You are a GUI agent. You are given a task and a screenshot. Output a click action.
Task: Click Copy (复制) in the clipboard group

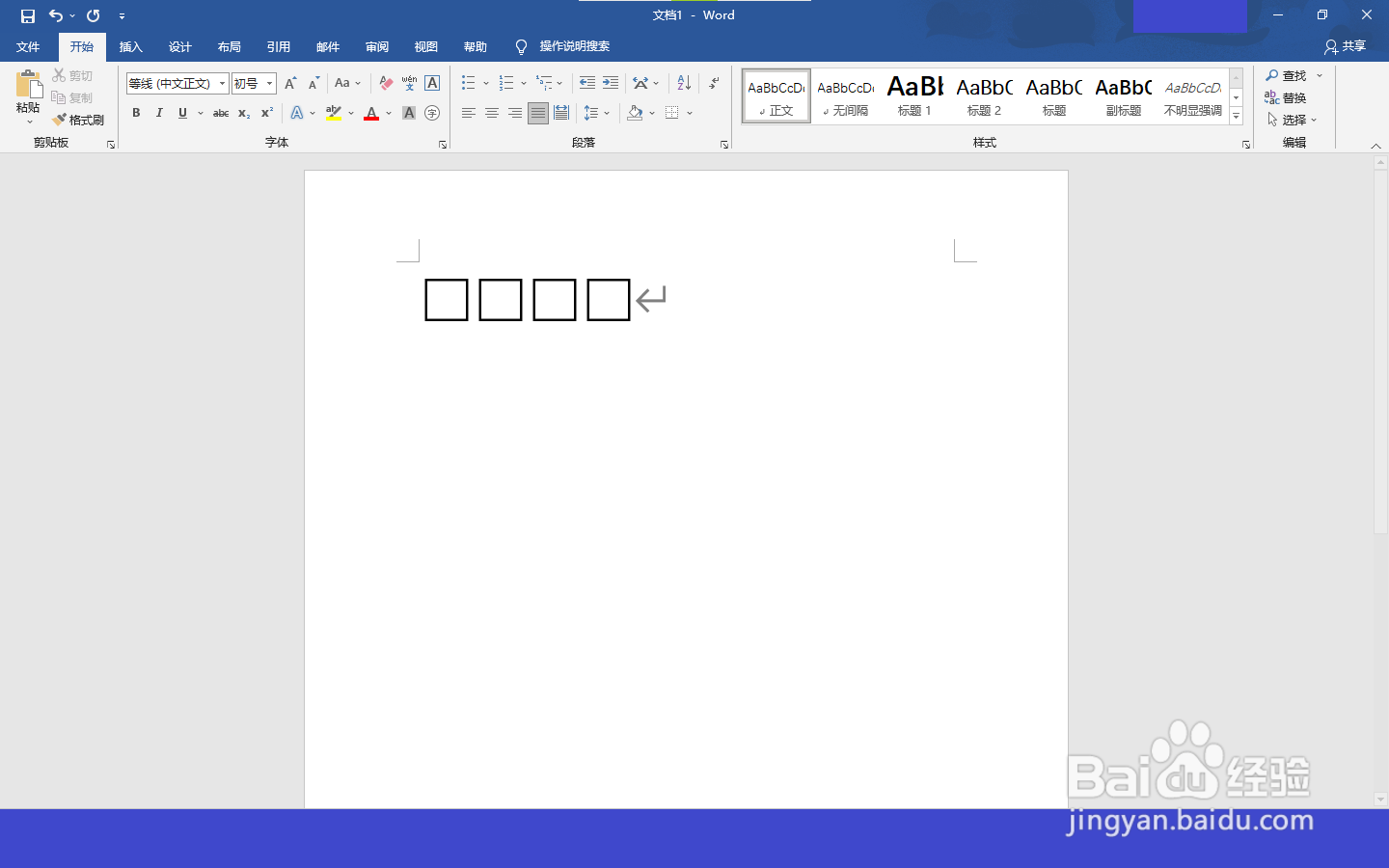[x=72, y=97]
